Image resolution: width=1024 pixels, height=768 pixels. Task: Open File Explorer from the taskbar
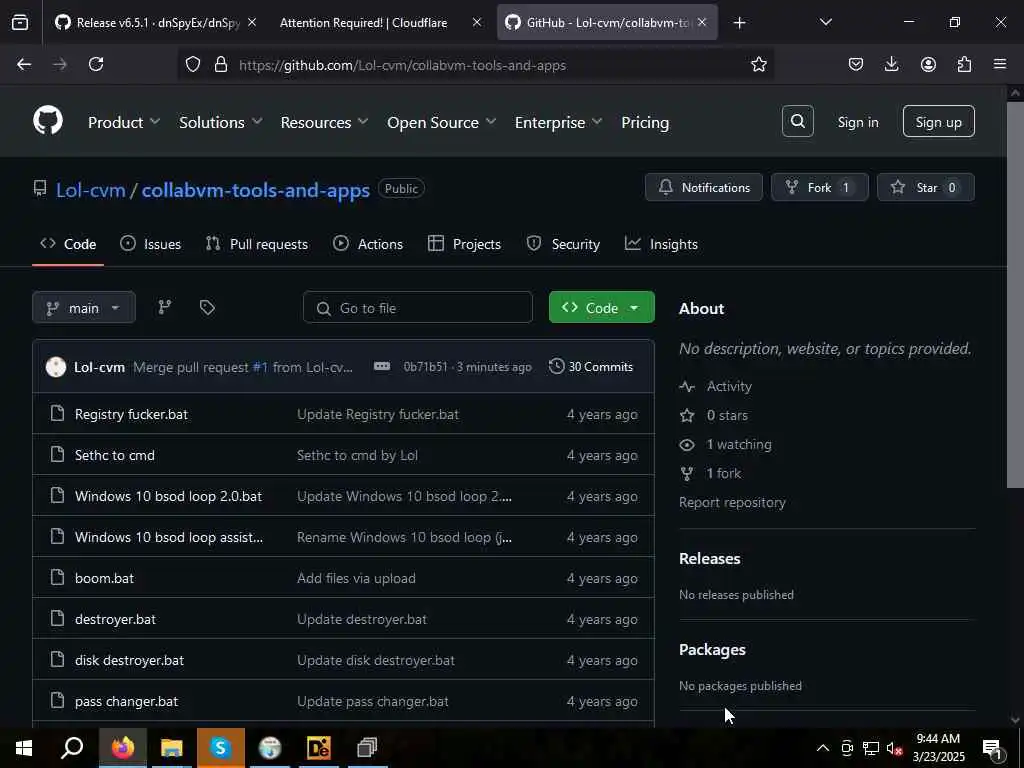[x=171, y=748]
